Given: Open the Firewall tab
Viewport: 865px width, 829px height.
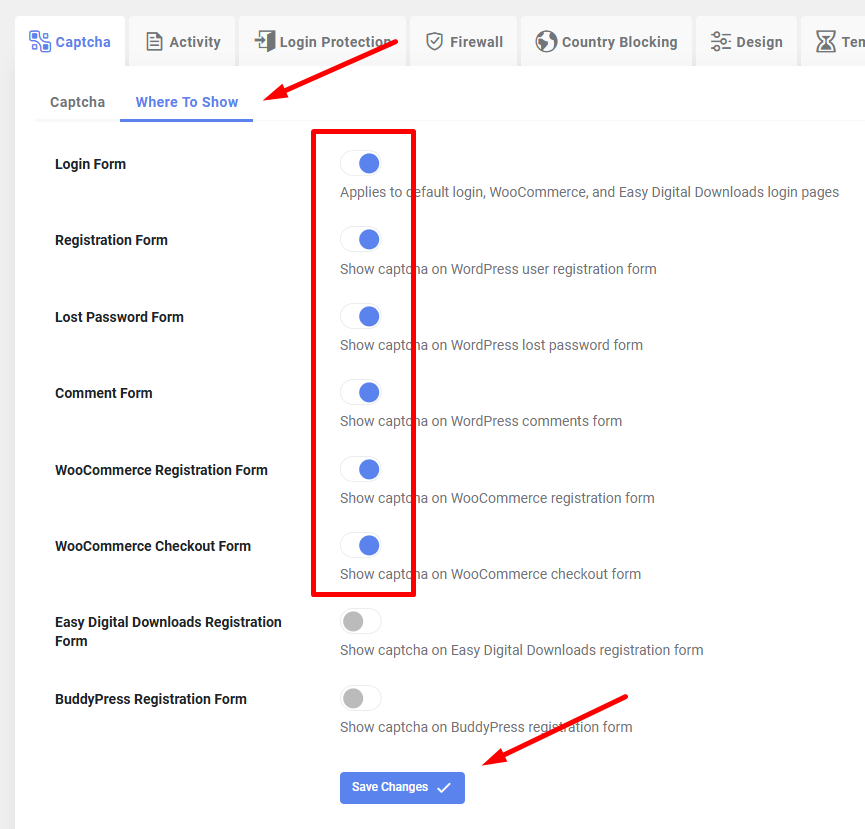Looking at the screenshot, I should click(x=464, y=42).
